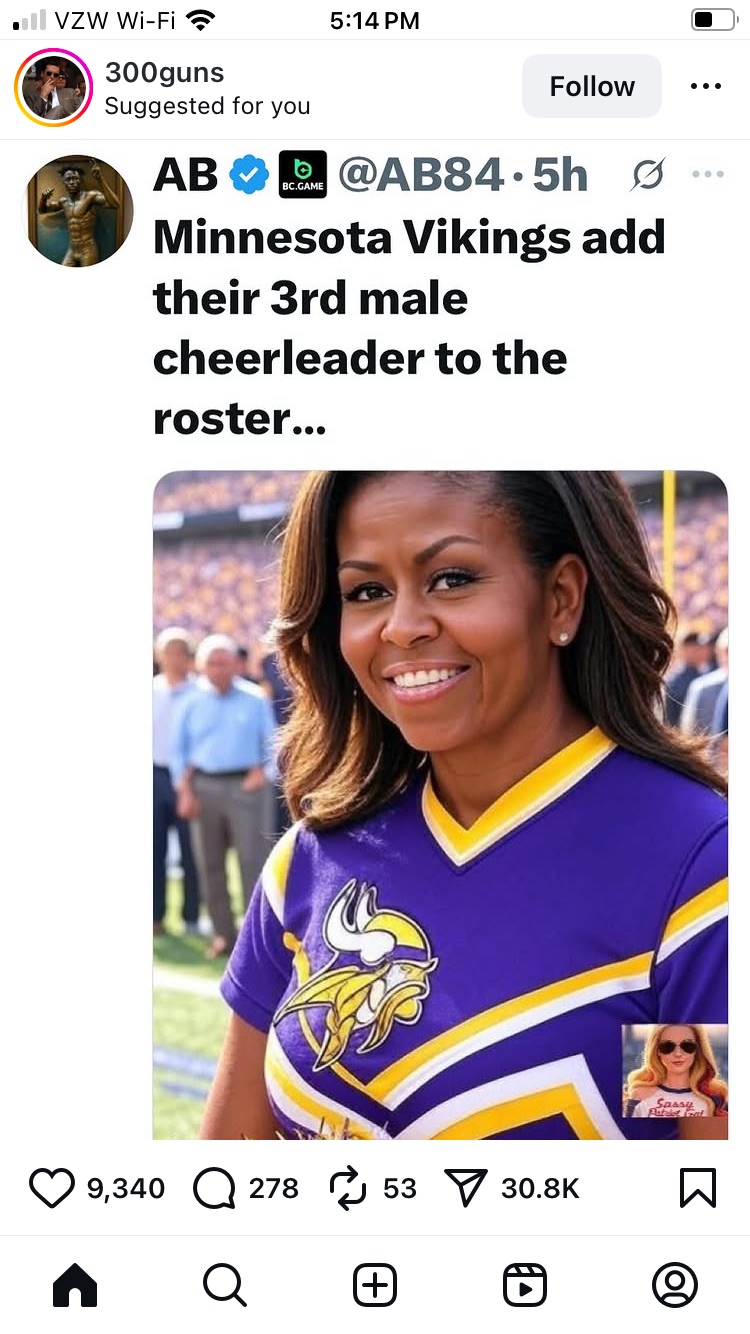Create a new post with plus icon

(375, 1285)
